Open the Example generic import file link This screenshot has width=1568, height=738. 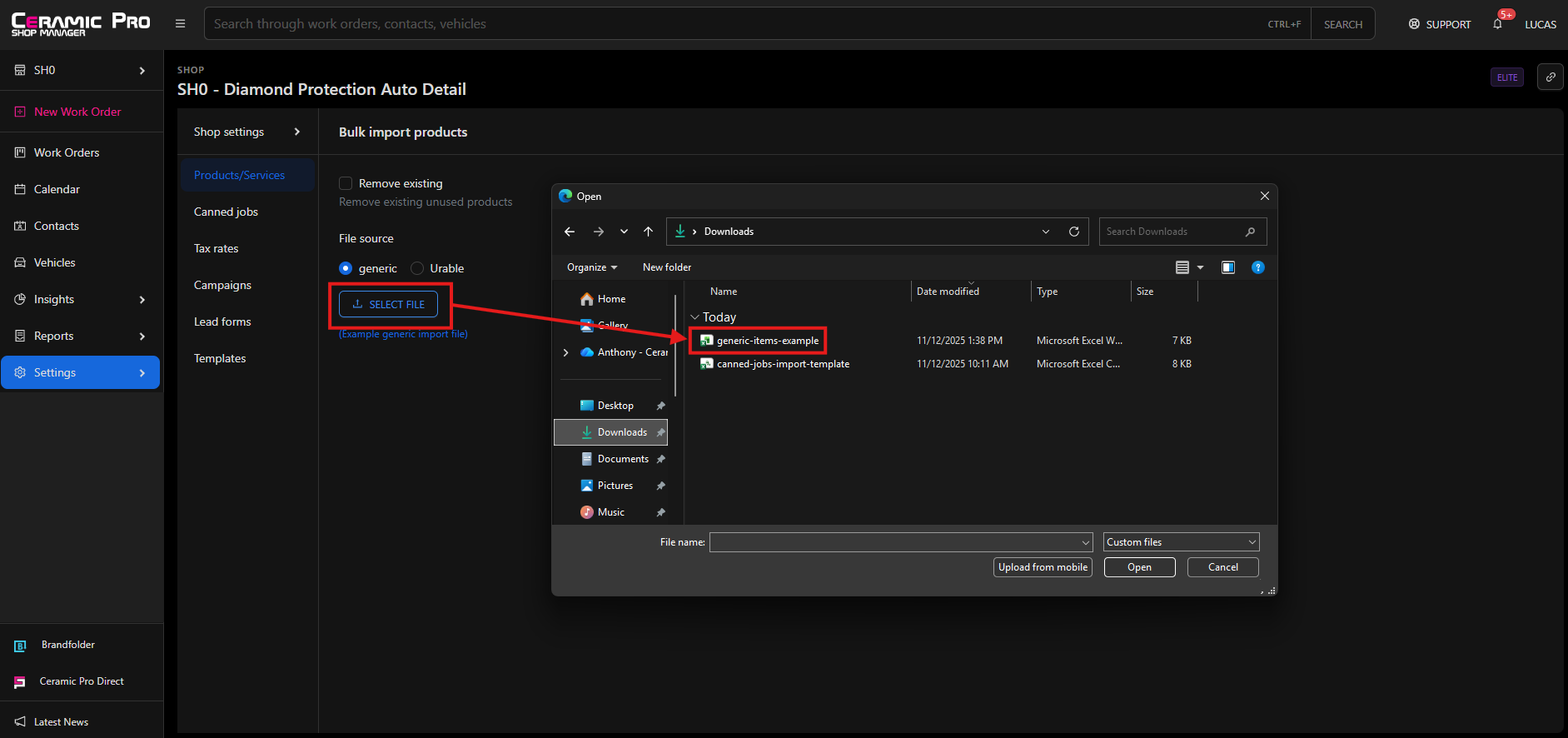[403, 334]
